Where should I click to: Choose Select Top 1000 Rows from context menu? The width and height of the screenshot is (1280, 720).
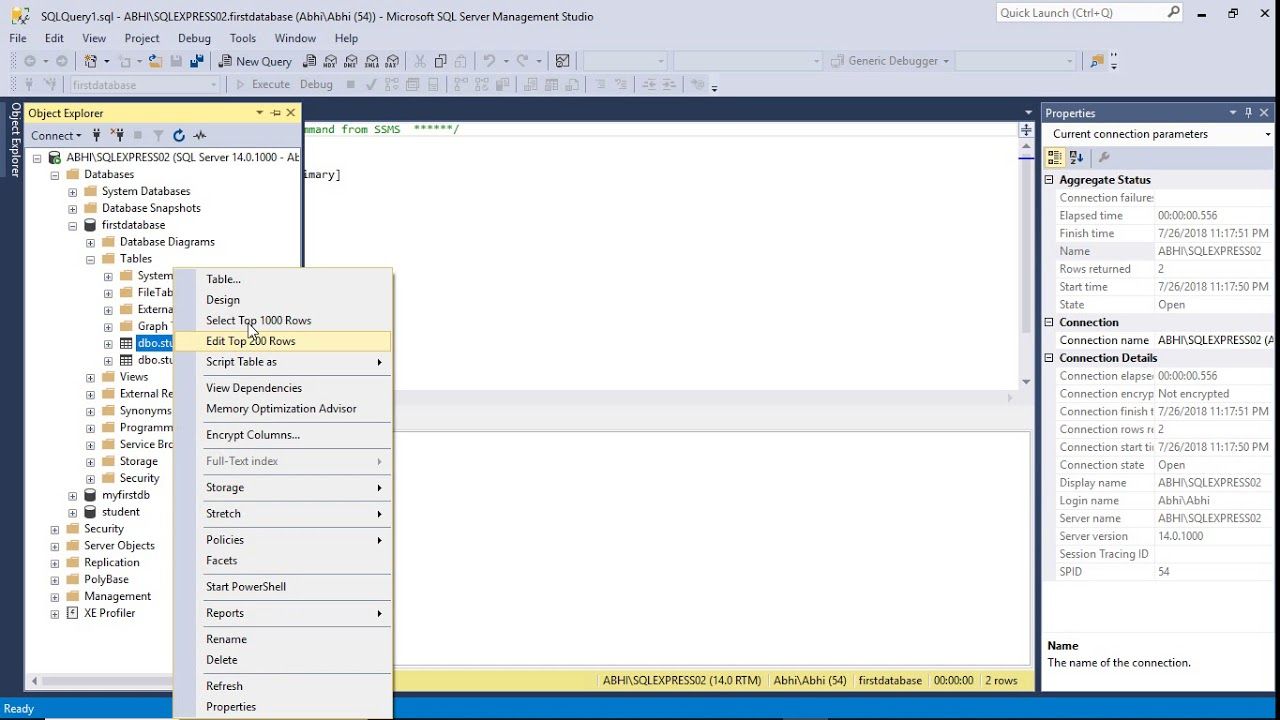pos(283,320)
